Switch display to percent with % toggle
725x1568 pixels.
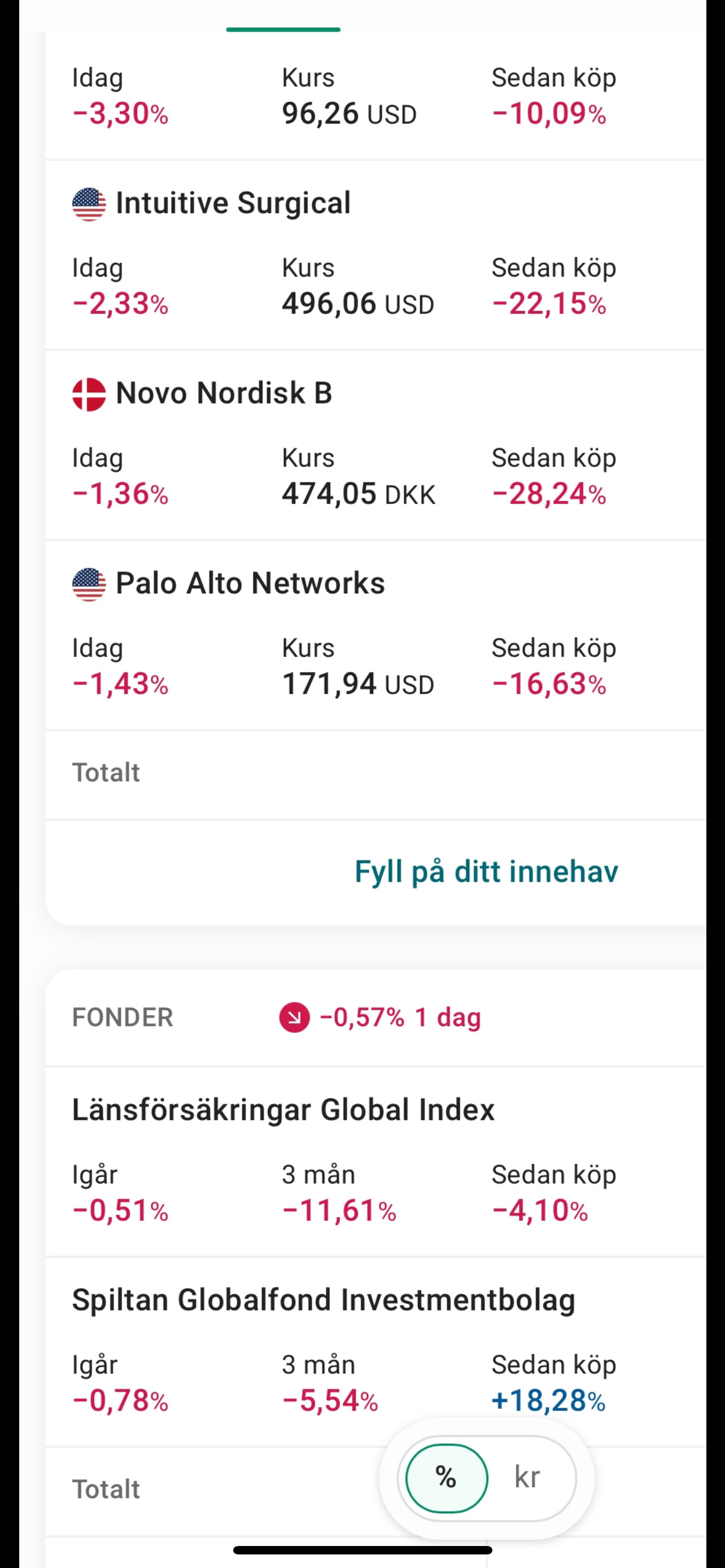coord(446,1477)
